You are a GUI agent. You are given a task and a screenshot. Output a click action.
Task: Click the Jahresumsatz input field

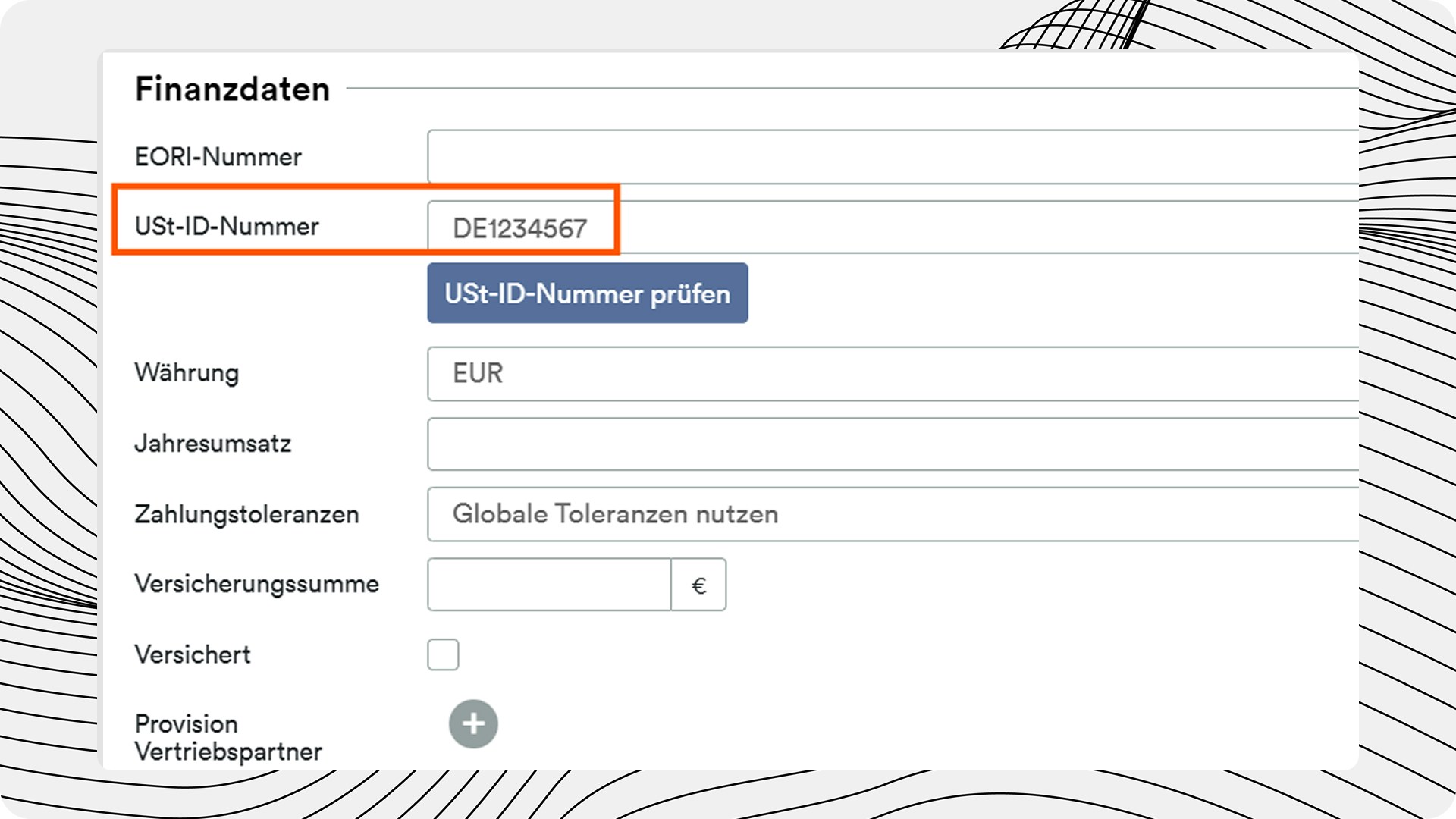(893, 444)
